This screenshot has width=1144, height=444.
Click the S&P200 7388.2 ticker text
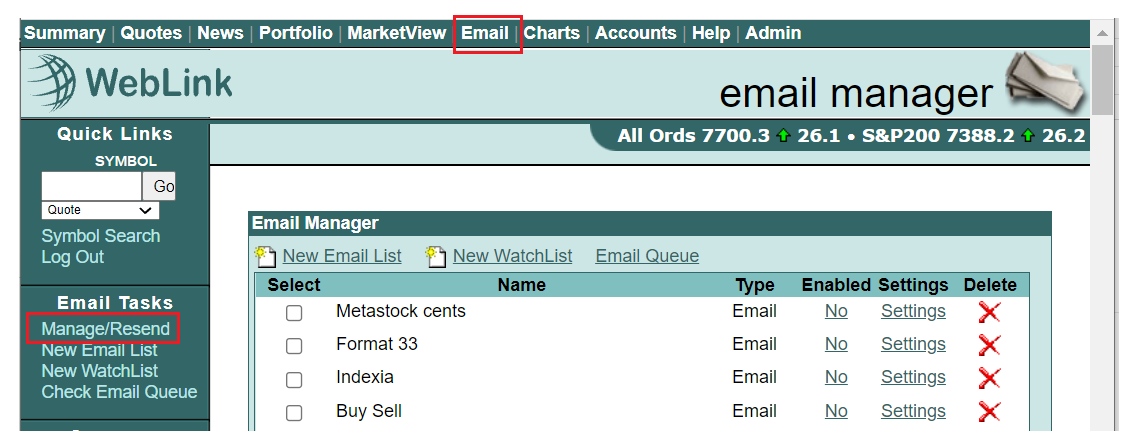click(x=938, y=136)
